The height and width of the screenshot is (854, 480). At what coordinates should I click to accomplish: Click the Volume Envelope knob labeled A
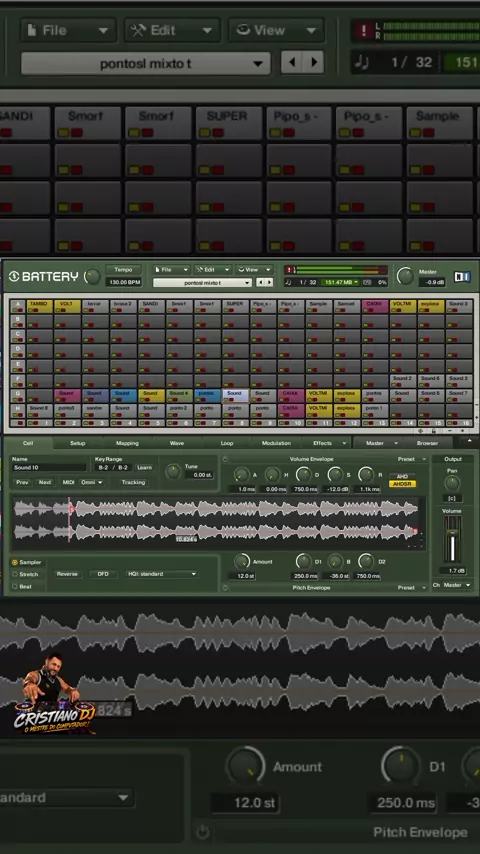242,475
